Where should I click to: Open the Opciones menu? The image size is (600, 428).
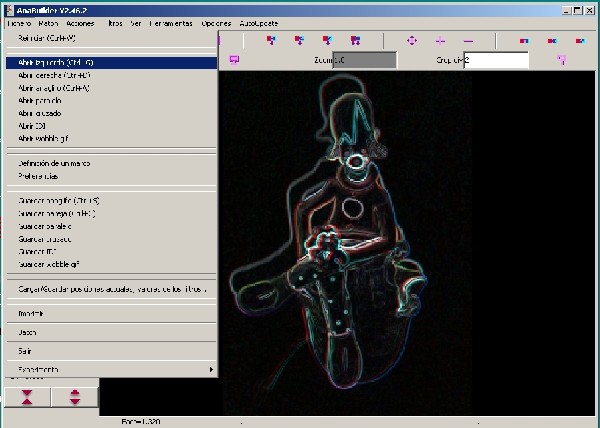pyautogui.click(x=215, y=22)
